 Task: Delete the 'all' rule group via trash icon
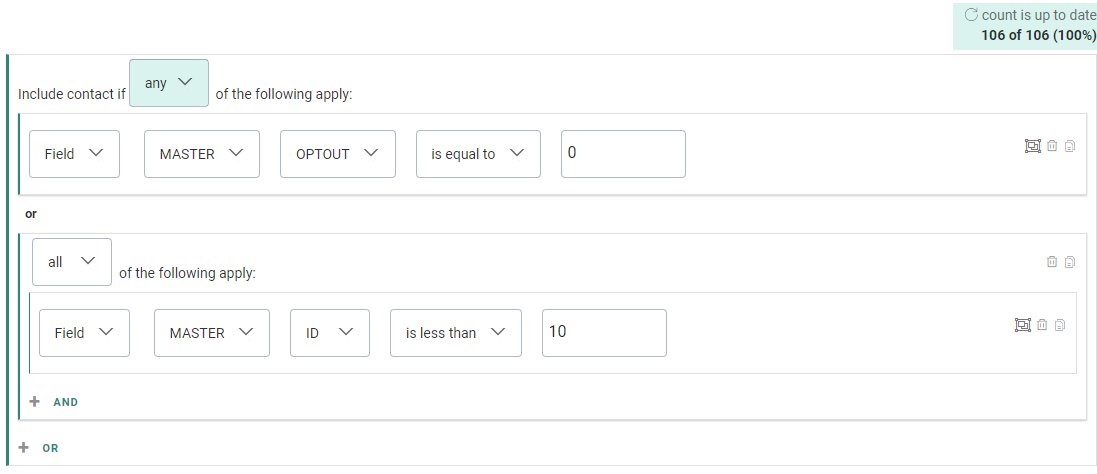pos(1052,262)
